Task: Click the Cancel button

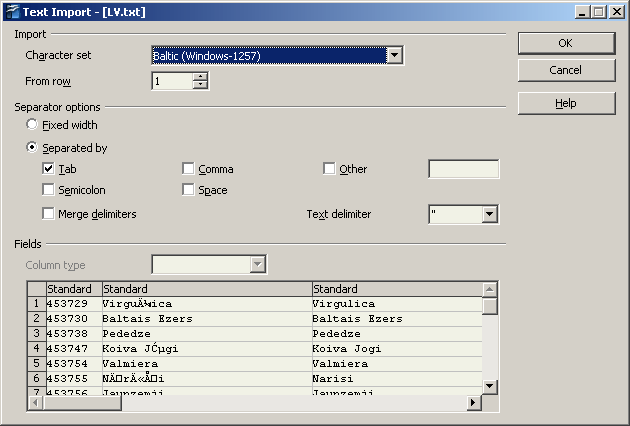Action: tap(567, 70)
